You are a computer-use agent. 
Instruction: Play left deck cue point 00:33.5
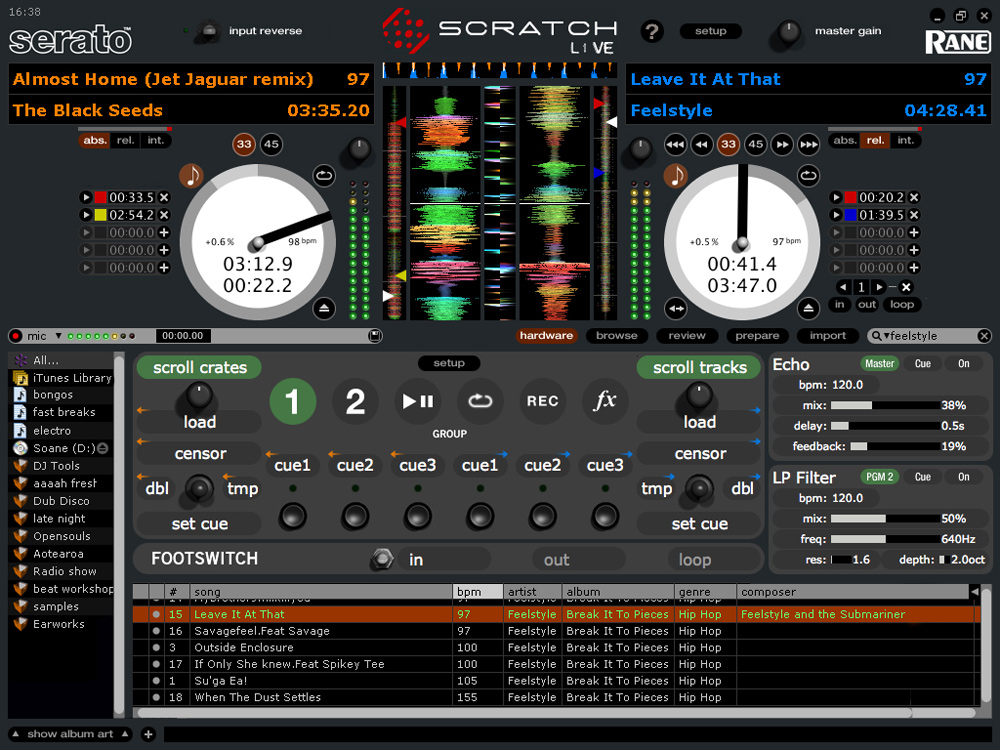click(86, 197)
